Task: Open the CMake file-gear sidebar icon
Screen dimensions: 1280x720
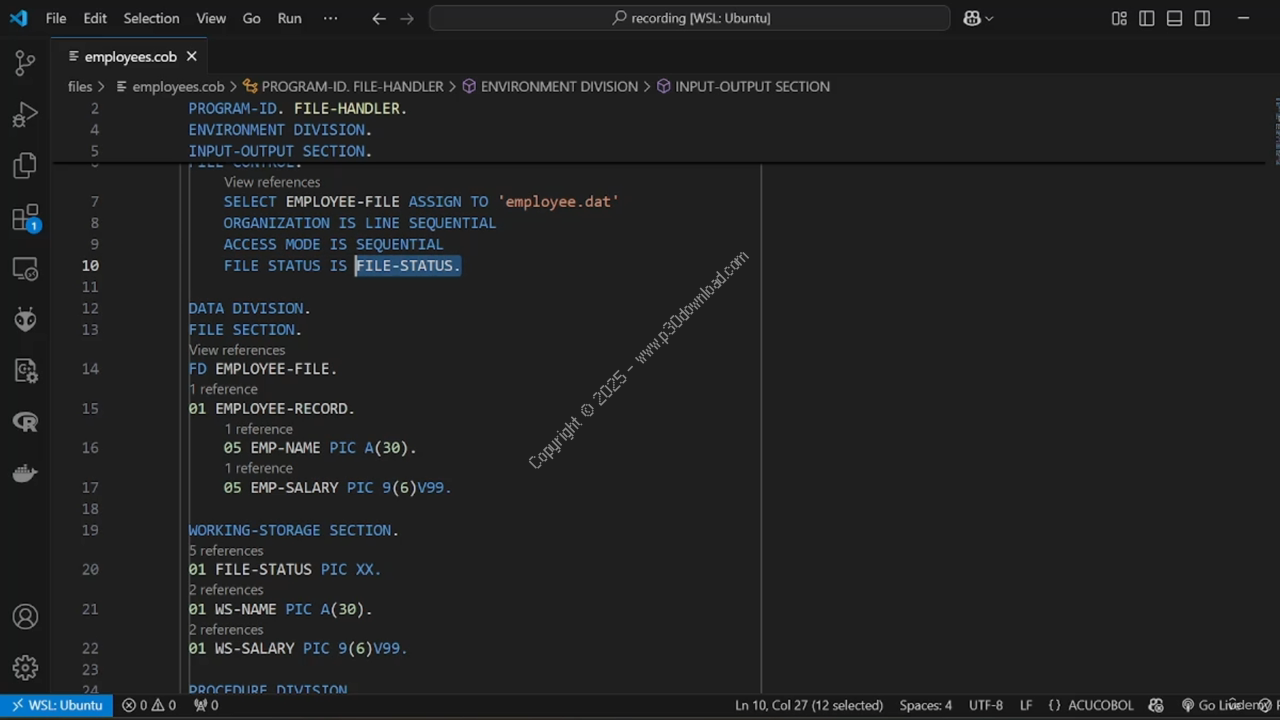Action: tap(25, 371)
